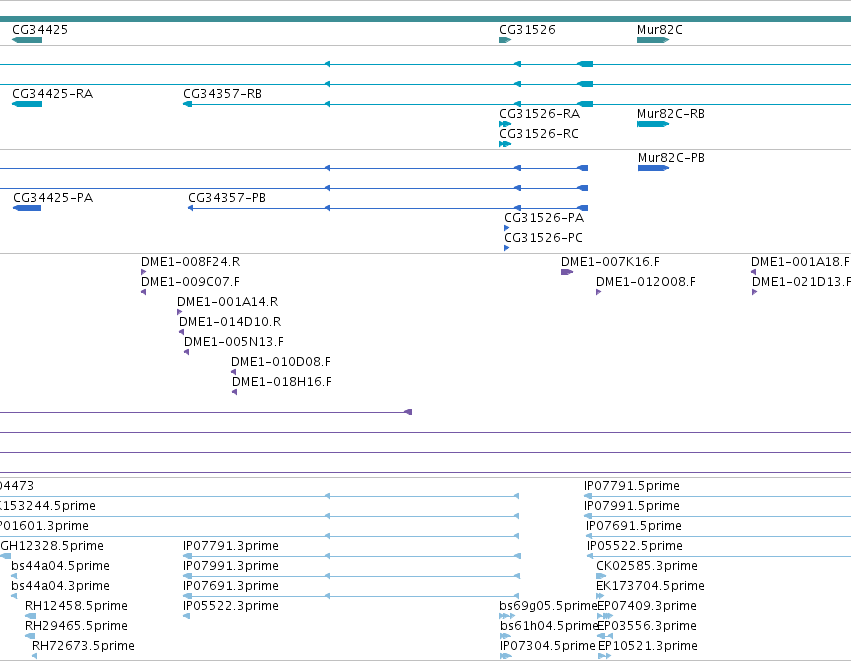Click the IP07691.5prime EST label

pos(634,526)
